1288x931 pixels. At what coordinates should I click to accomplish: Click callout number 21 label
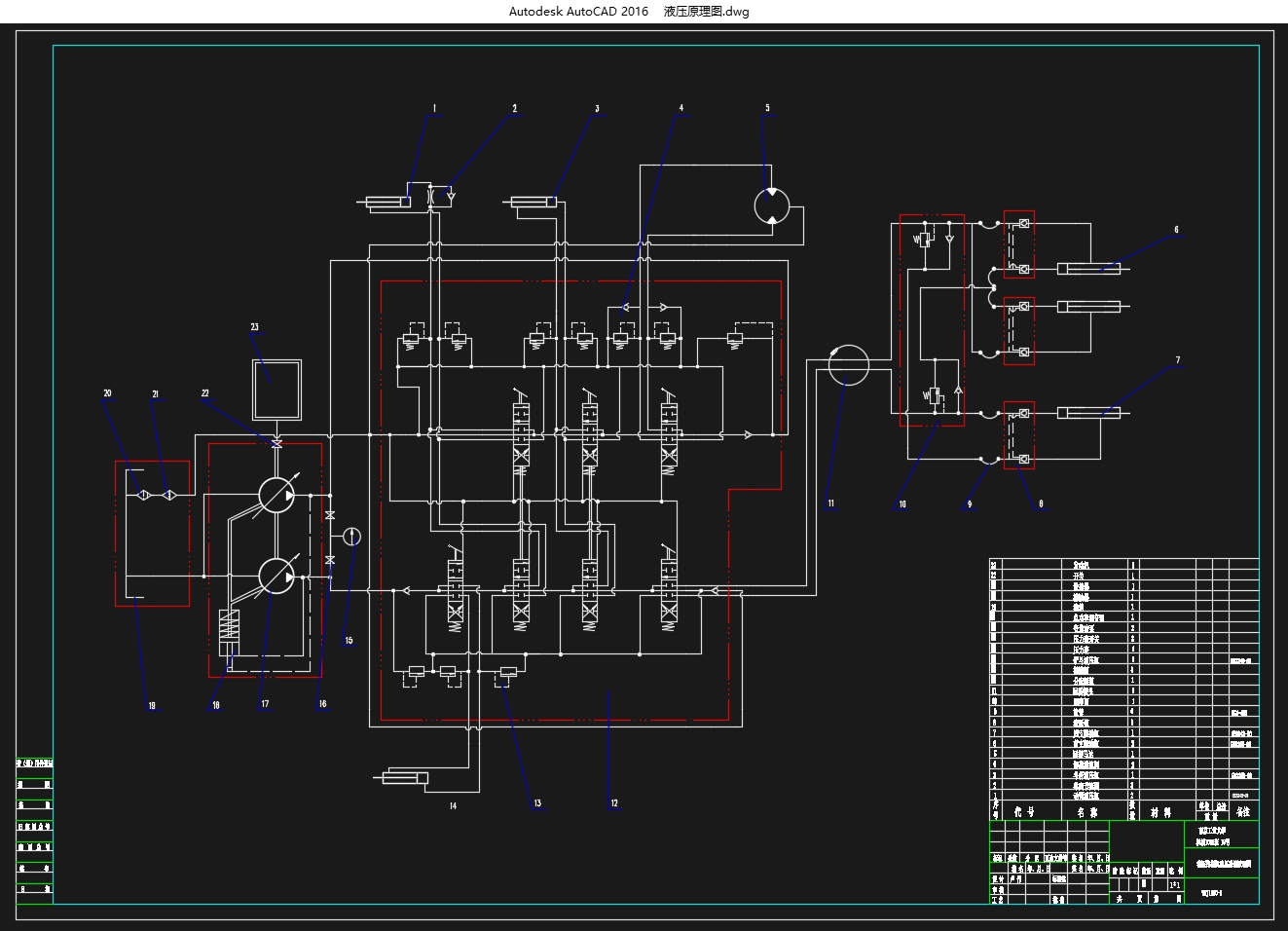click(155, 394)
